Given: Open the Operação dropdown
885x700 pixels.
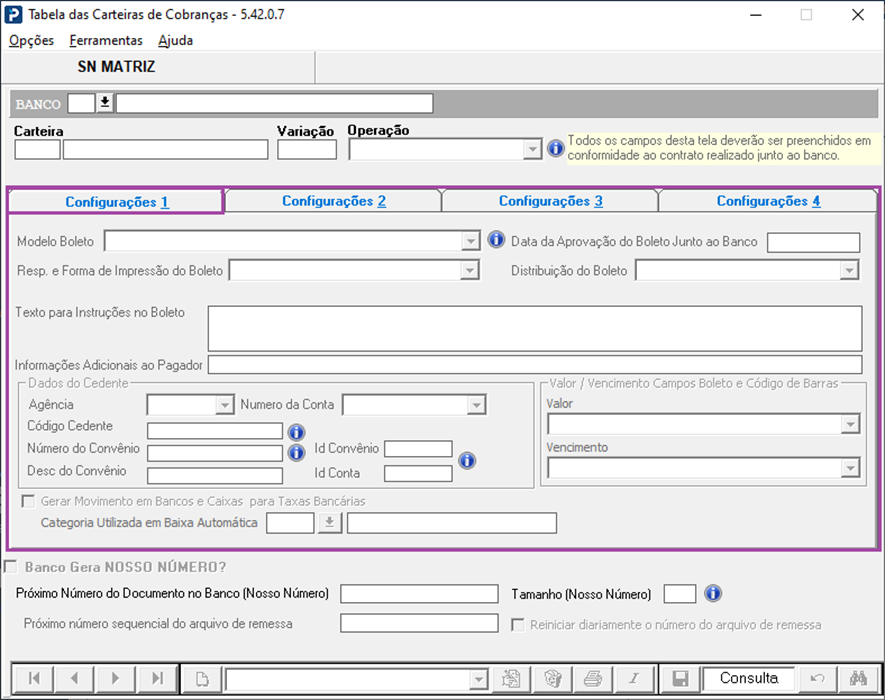Looking at the screenshot, I should click(x=532, y=150).
